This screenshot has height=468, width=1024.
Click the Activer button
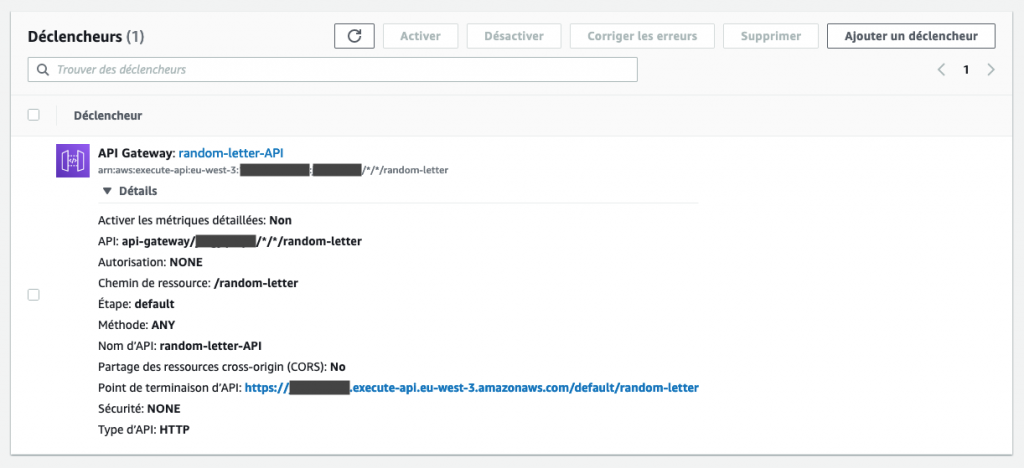click(421, 36)
